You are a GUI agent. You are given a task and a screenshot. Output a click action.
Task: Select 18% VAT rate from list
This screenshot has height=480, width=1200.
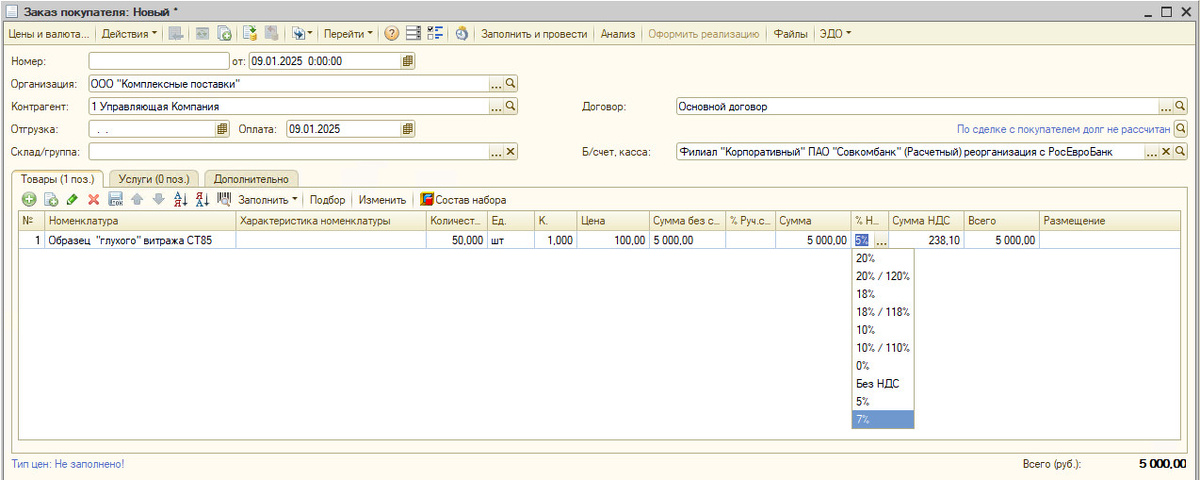[x=883, y=294]
